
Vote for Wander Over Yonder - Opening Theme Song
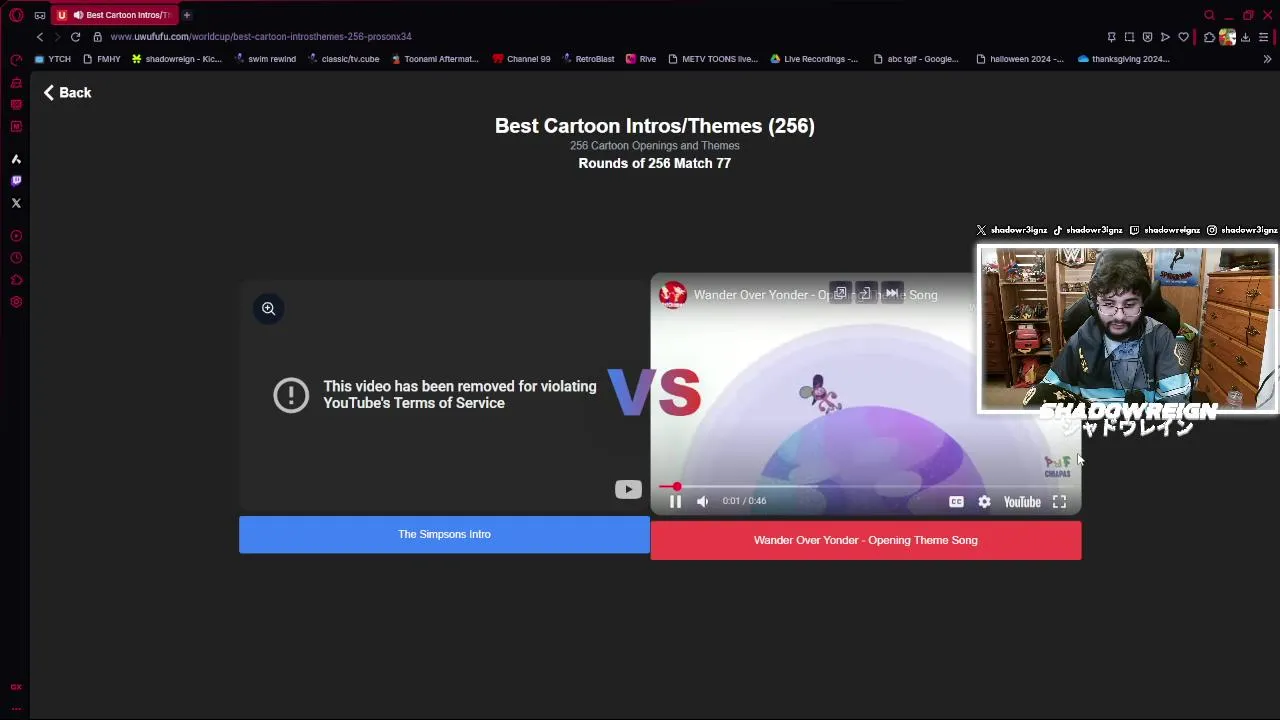866,541
